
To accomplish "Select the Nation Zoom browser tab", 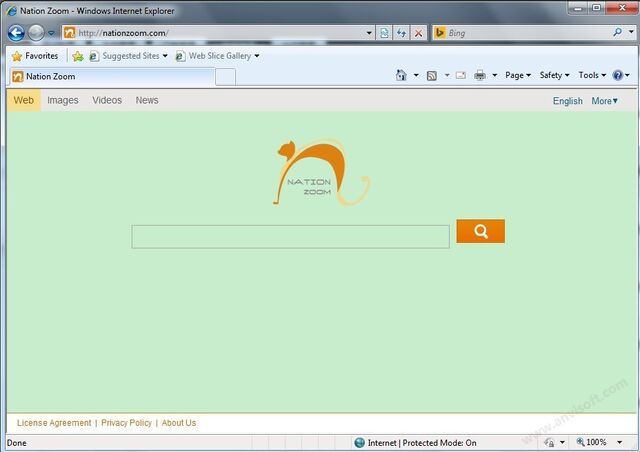I will point(111,76).
